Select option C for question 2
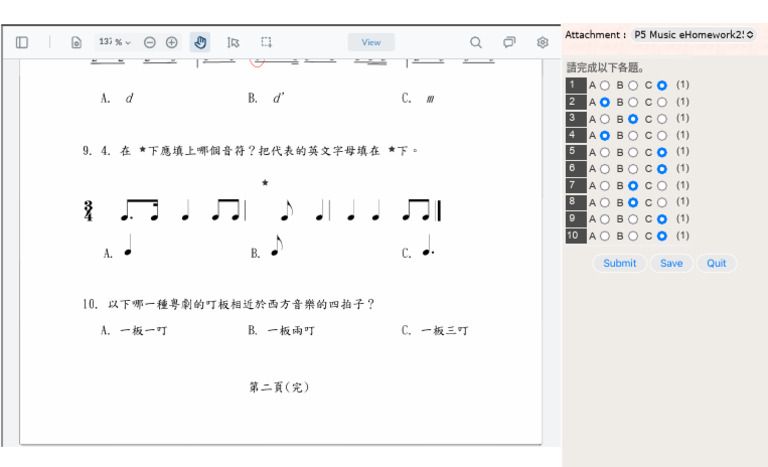 (x=662, y=102)
